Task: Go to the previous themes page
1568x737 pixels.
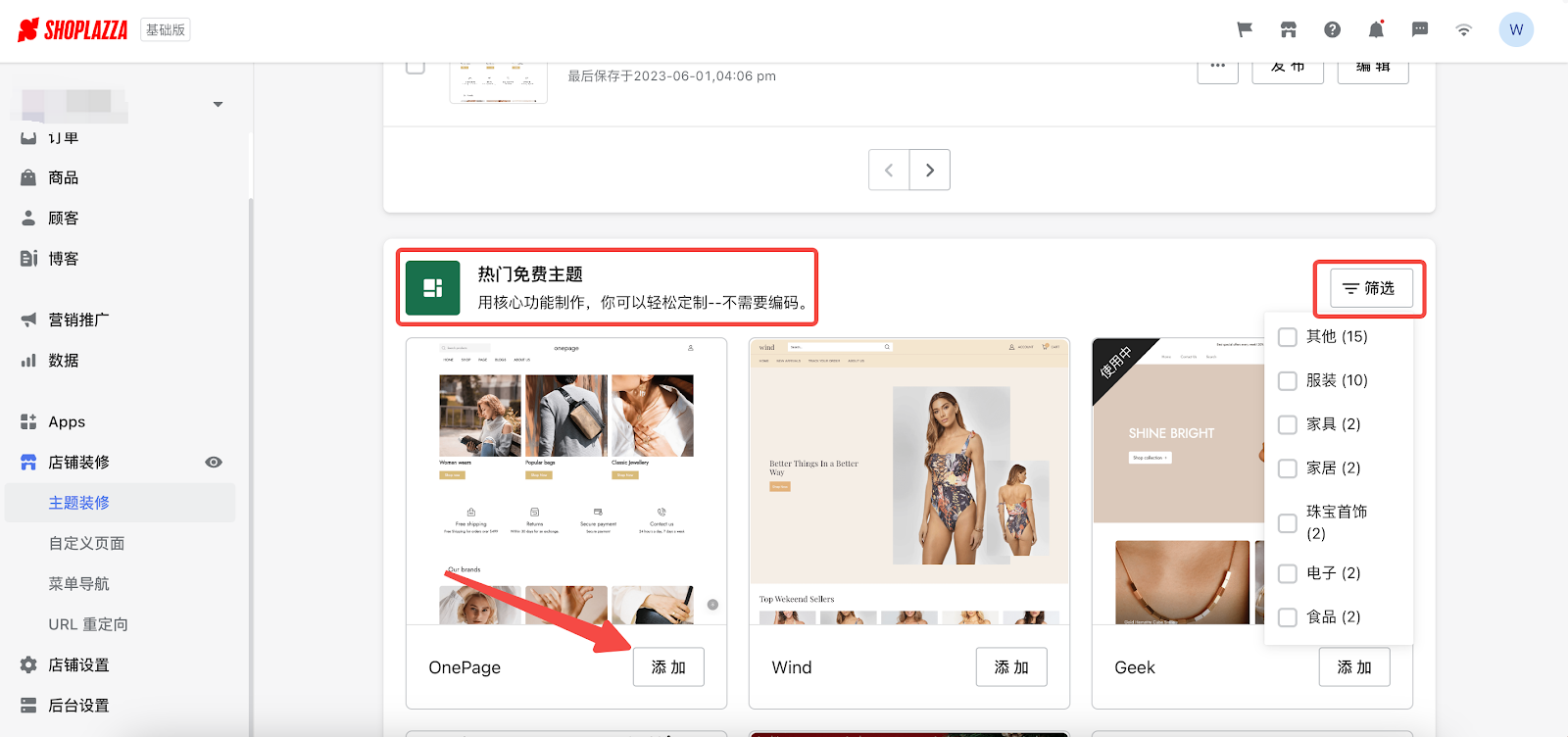Action: pos(889,170)
